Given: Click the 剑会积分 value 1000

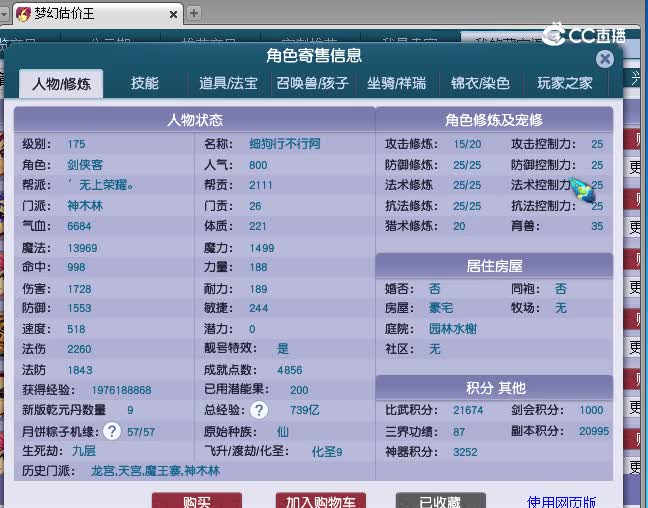Looking at the screenshot, I should (591, 410).
